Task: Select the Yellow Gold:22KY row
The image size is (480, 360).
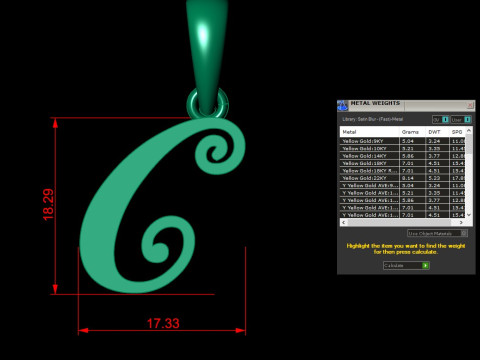Action: coord(403,178)
